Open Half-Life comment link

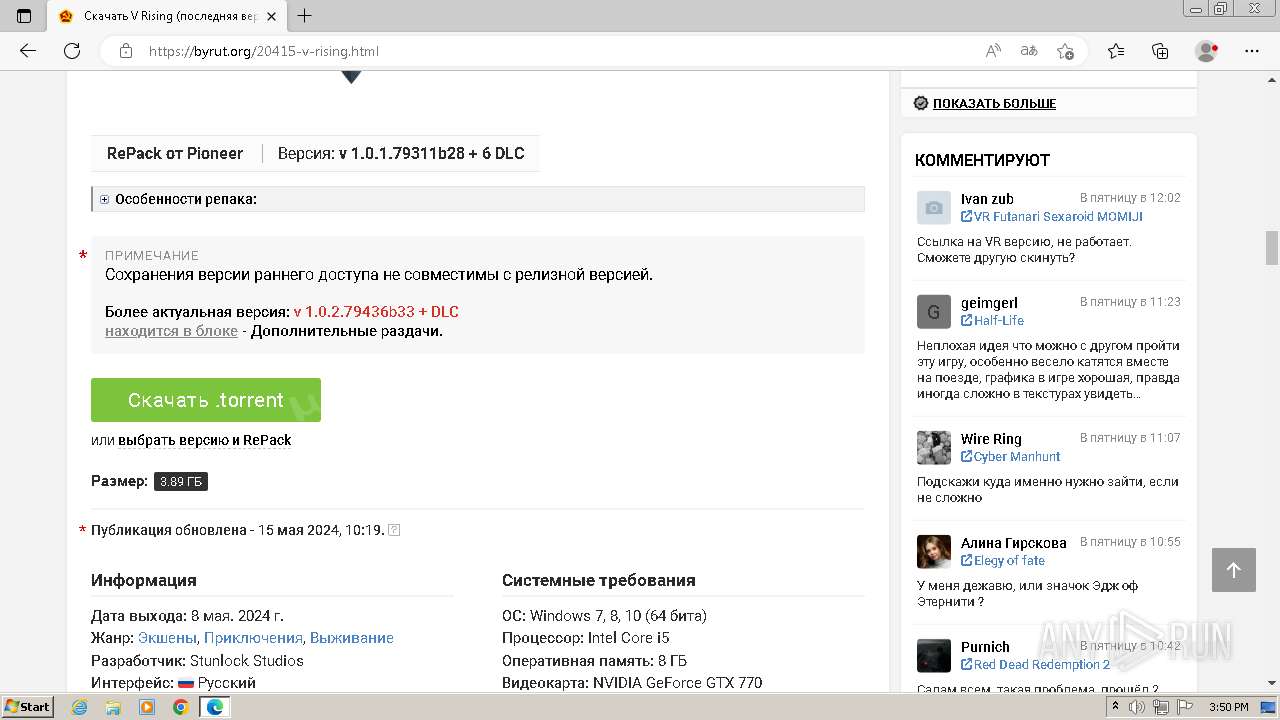tap(999, 320)
